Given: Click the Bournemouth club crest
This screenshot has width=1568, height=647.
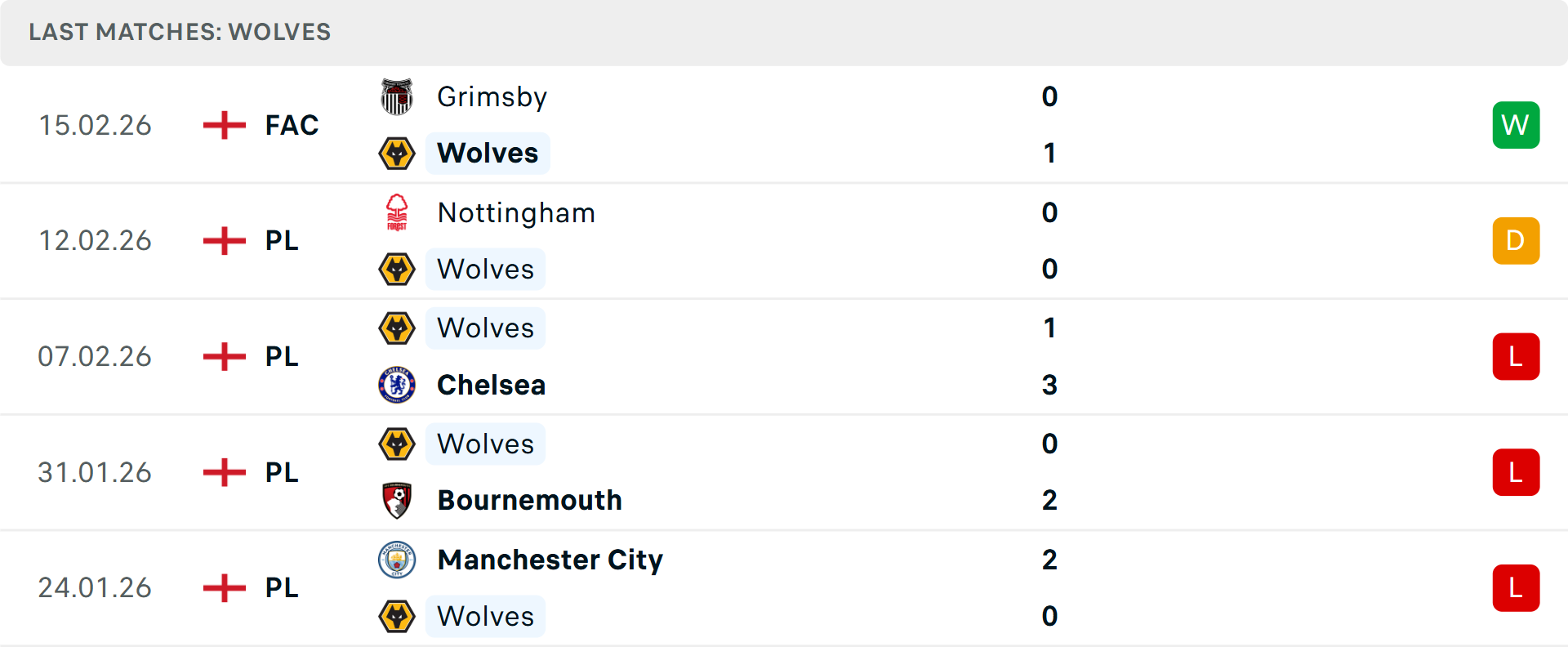Looking at the screenshot, I should click(397, 501).
